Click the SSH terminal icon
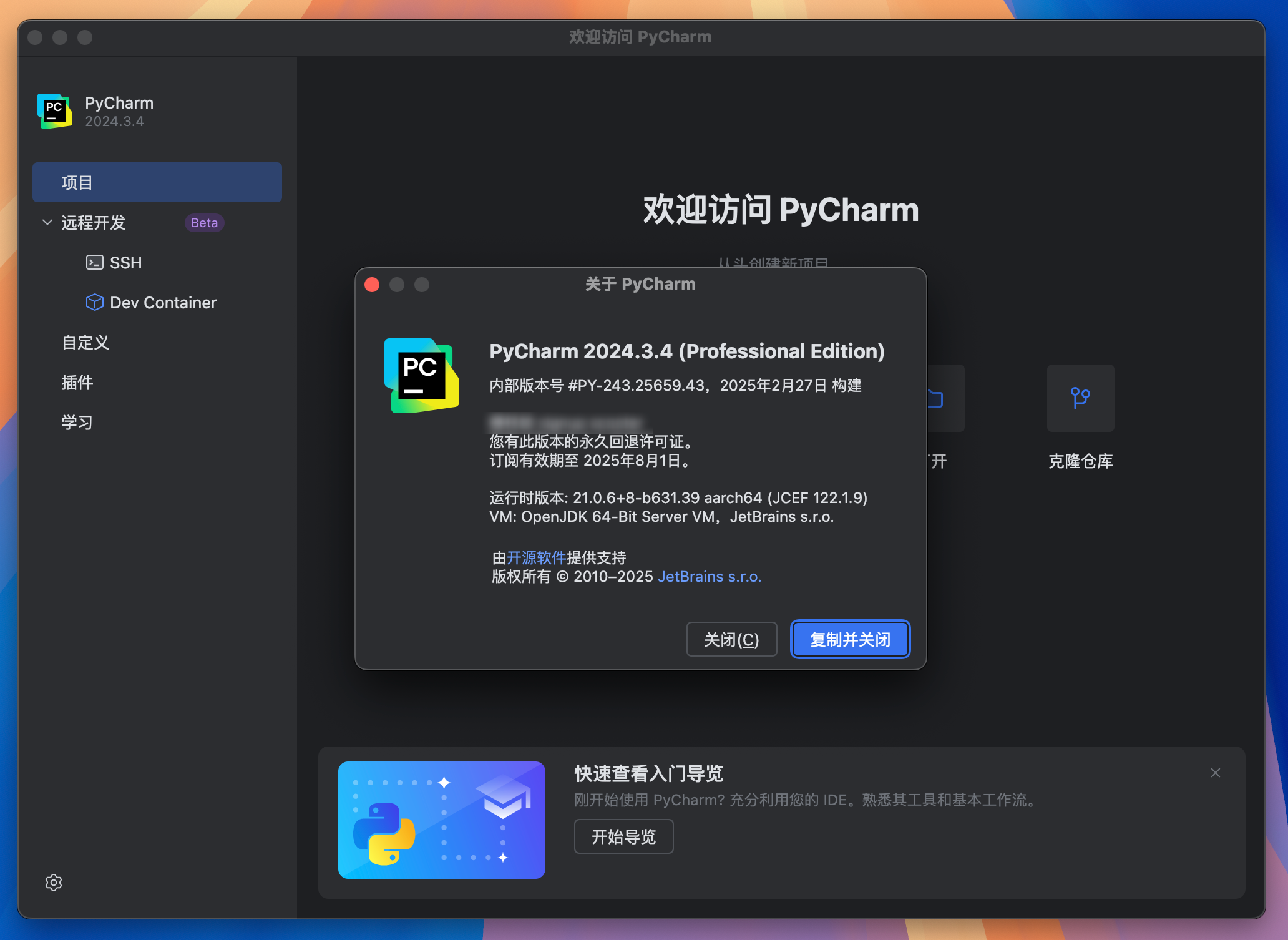This screenshot has height=940, width=1288. tap(94, 262)
